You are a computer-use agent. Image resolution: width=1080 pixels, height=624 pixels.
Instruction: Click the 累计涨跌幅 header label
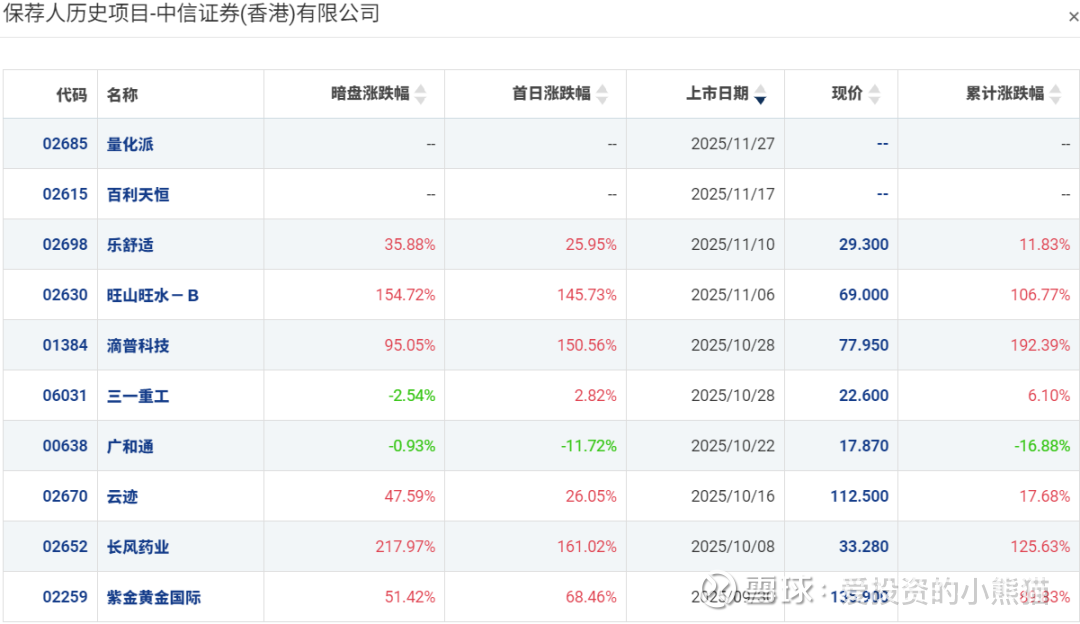point(1005,94)
